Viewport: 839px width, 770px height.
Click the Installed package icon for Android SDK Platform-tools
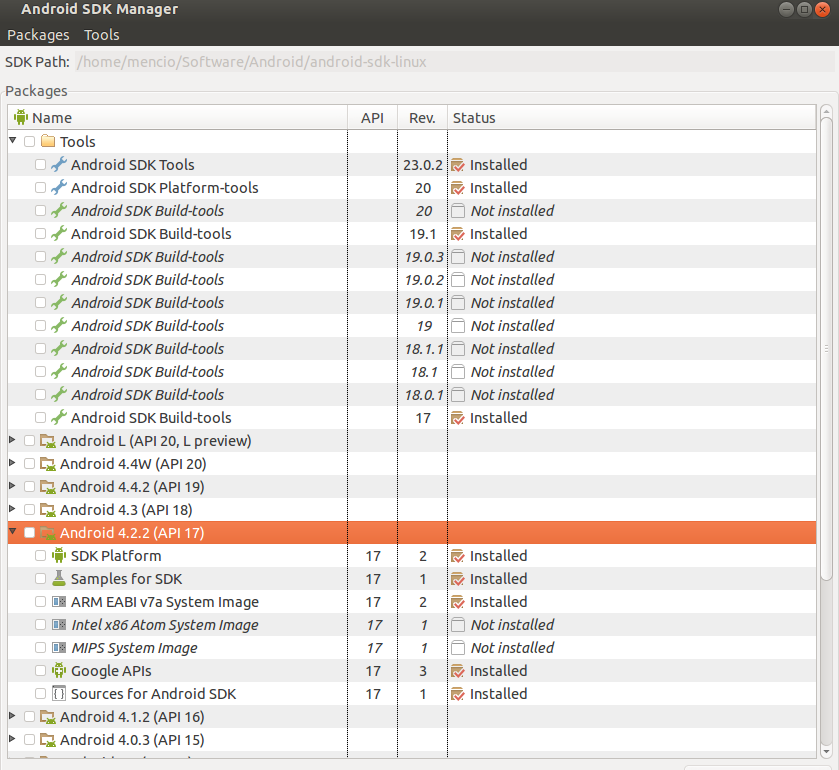pos(459,187)
